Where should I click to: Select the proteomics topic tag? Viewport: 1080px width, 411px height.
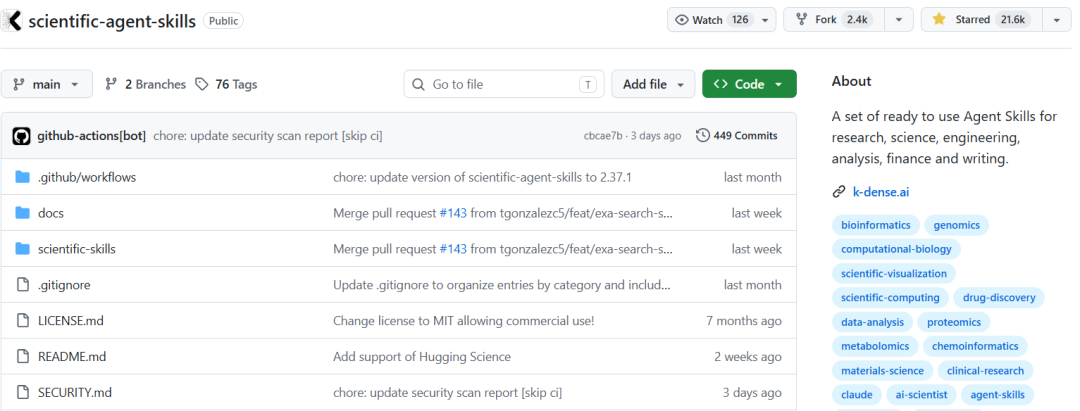954,322
